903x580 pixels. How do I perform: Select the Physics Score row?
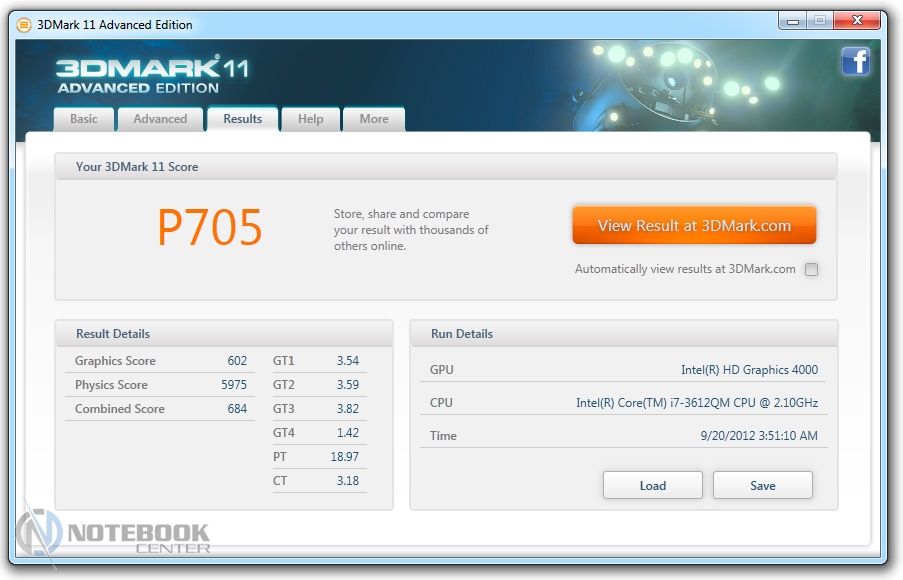click(x=160, y=385)
